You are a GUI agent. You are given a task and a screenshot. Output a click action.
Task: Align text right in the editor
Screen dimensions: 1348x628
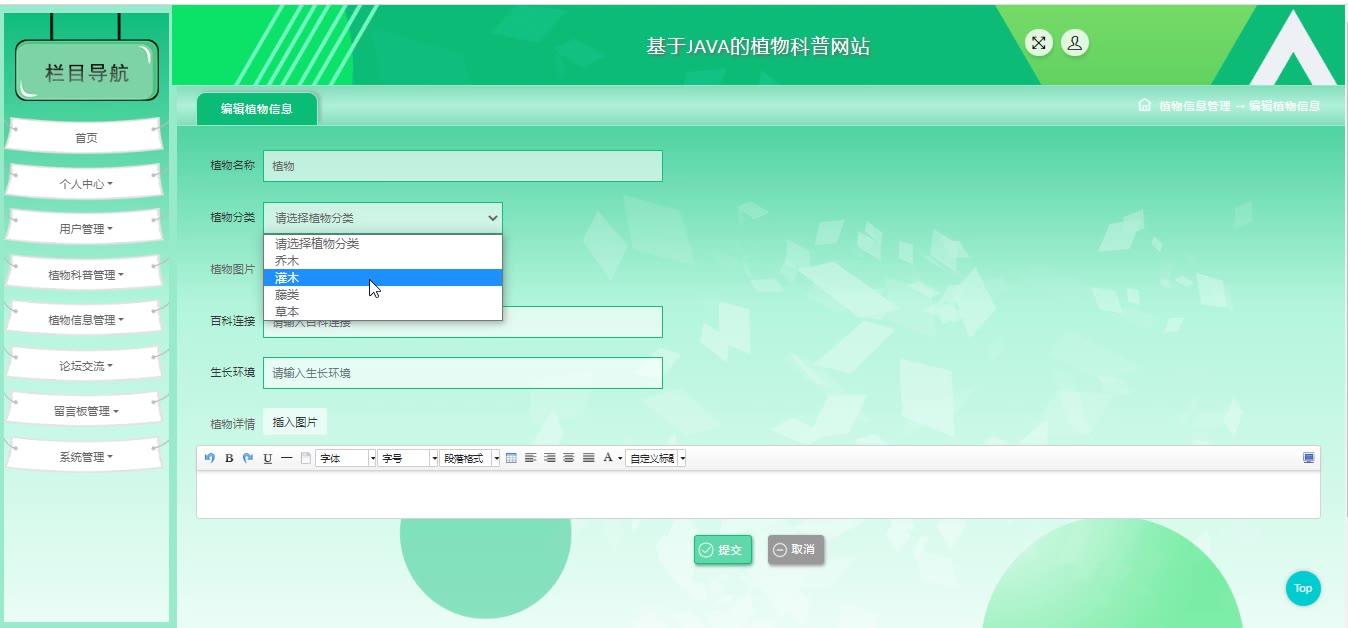pyautogui.click(x=550, y=458)
